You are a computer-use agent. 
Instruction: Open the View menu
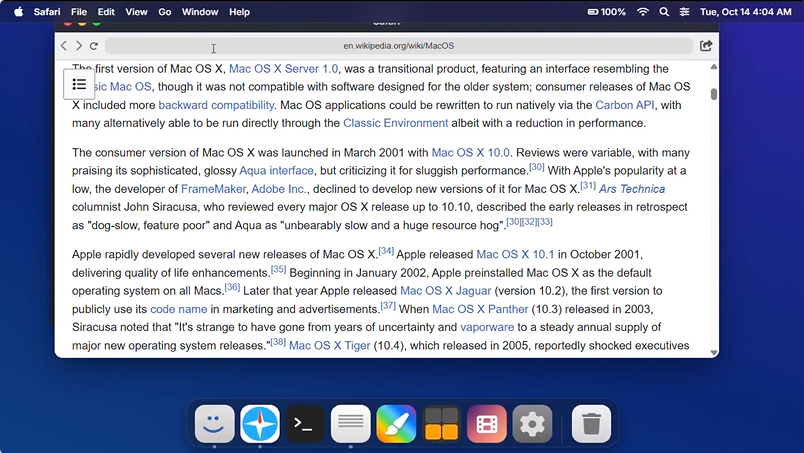(136, 12)
